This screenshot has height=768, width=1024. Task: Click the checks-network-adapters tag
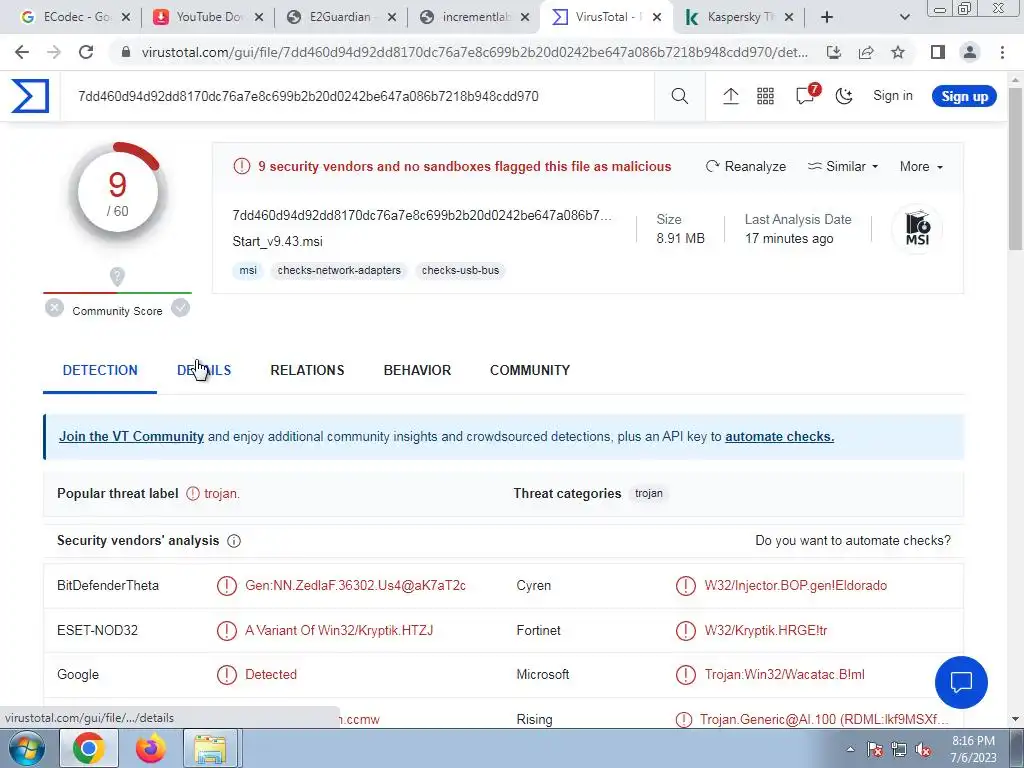click(339, 270)
